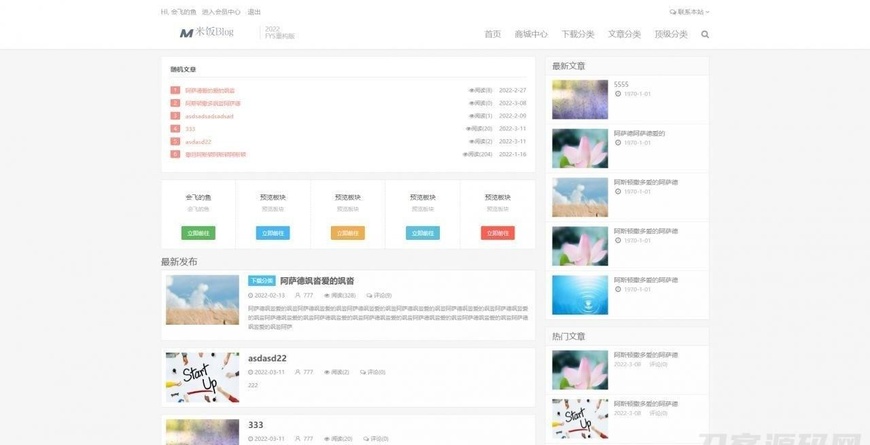Go to 商城中心 in the navbar
This screenshot has height=445, width=870.
[x=531, y=34]
